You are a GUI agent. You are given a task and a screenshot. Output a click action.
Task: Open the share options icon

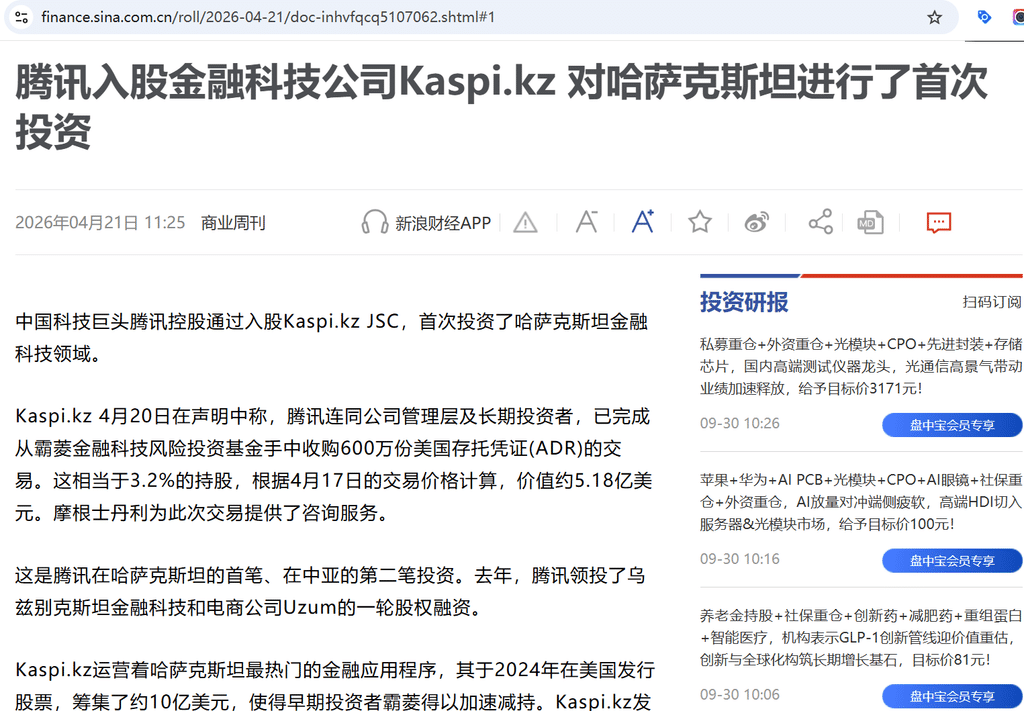[x=820, y=222]
